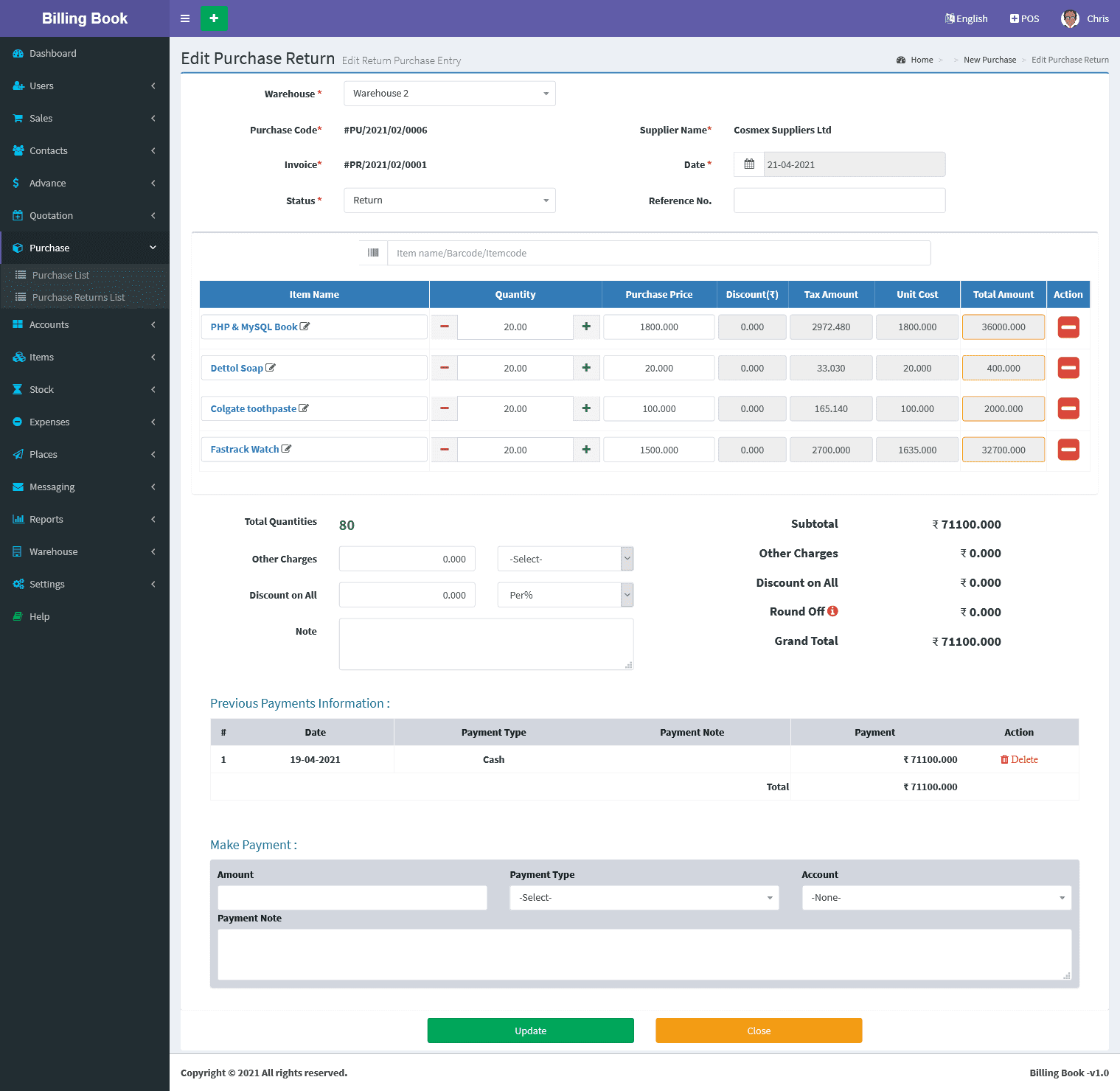Expand the Reports sidebar menu

pyautogui.click(x=46, y=519)
